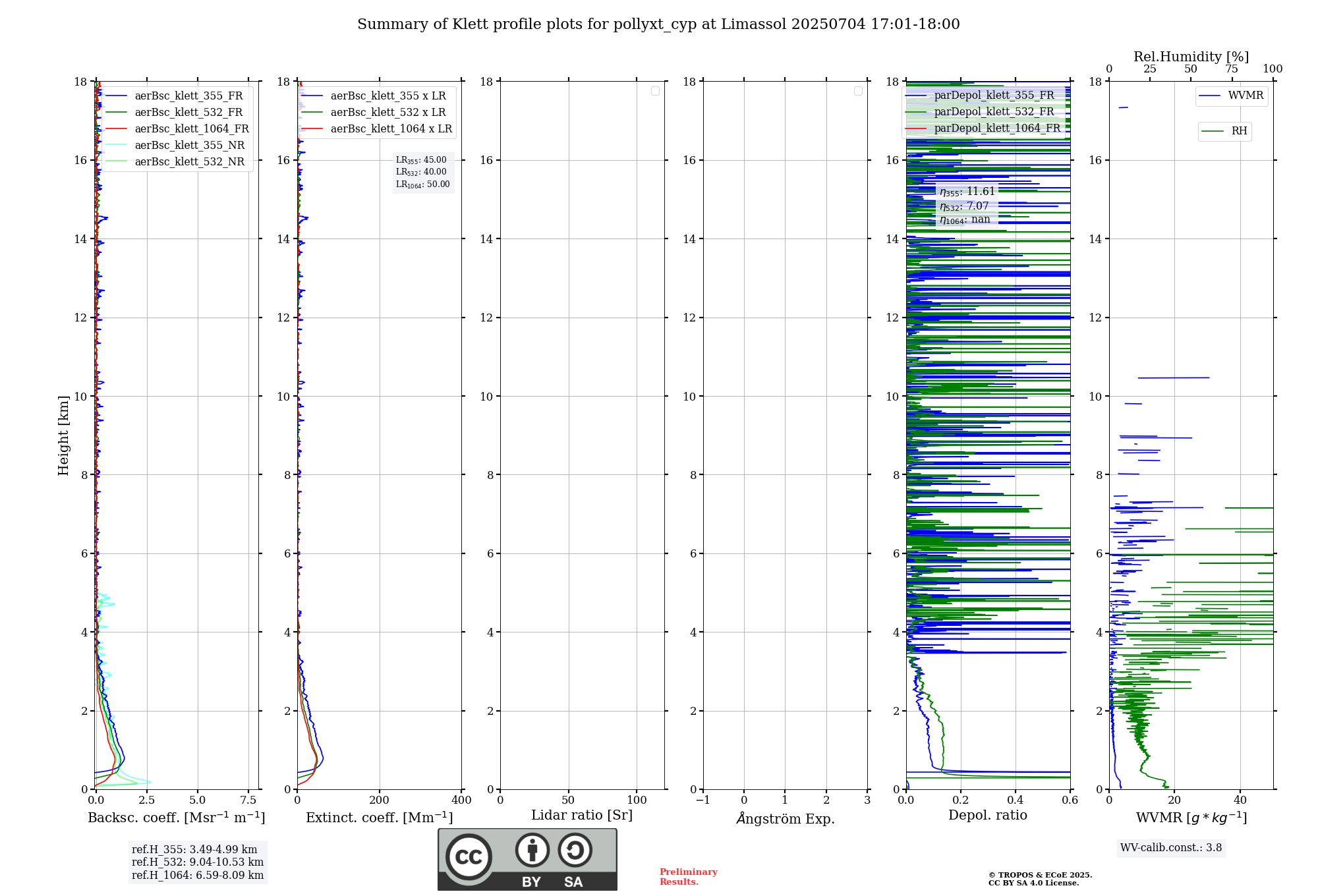Screen dimensions: 1318x896
Task: Click the Rel.Humidity [%] top axis label
Action: [1191, 57]
